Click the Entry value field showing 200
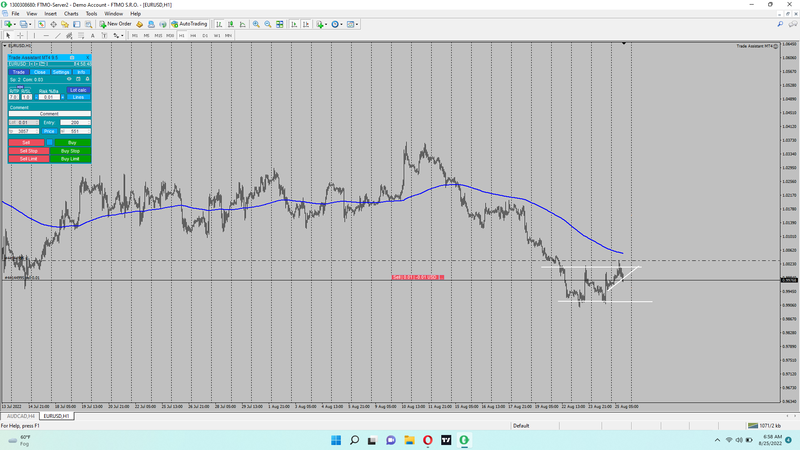The image size is (800, 450). [75, 122]
